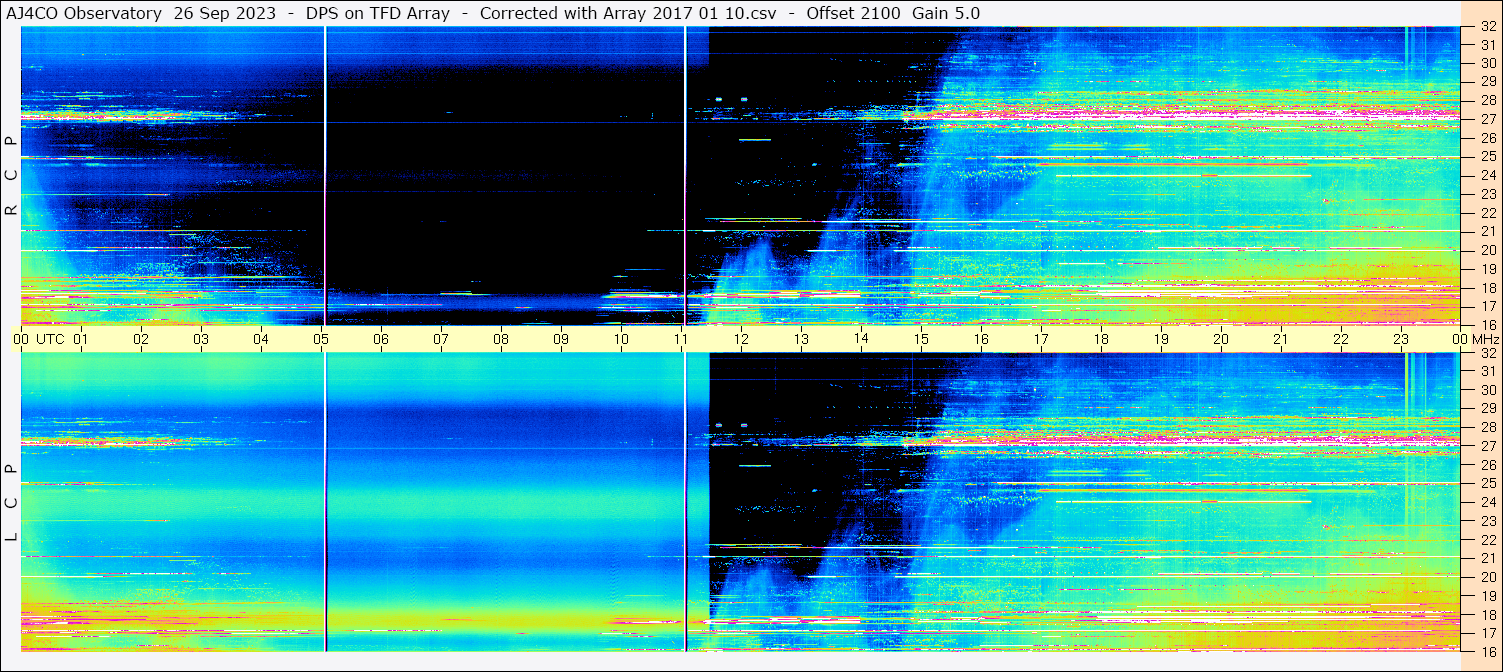The image size is (1503, 672).
Task: Click the 31 MHz label in LCP scale
Action: [1488, 371]
